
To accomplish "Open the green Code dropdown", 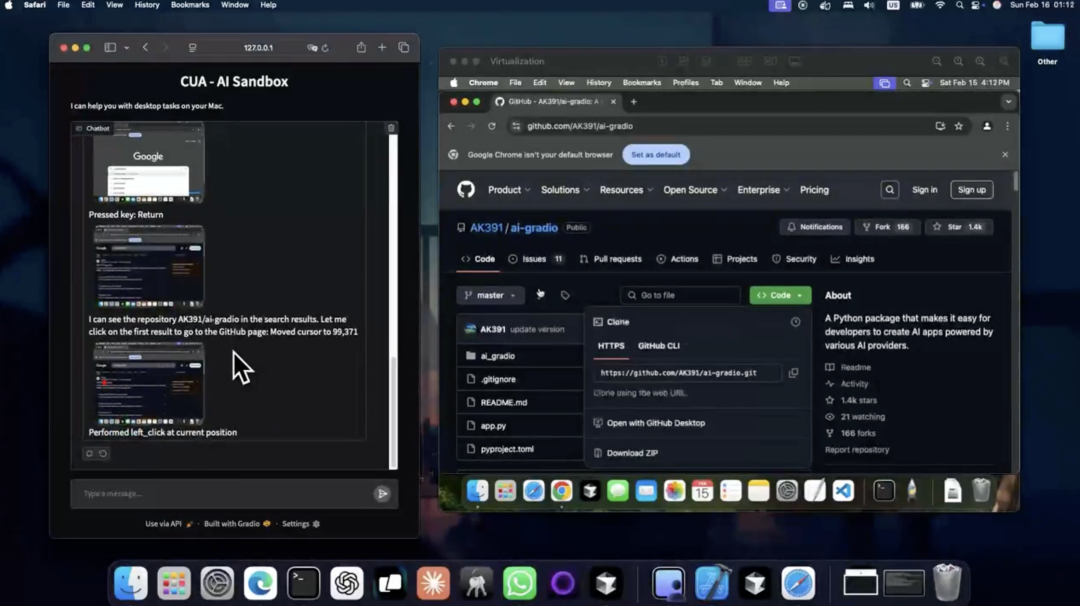I will (779, 295).
